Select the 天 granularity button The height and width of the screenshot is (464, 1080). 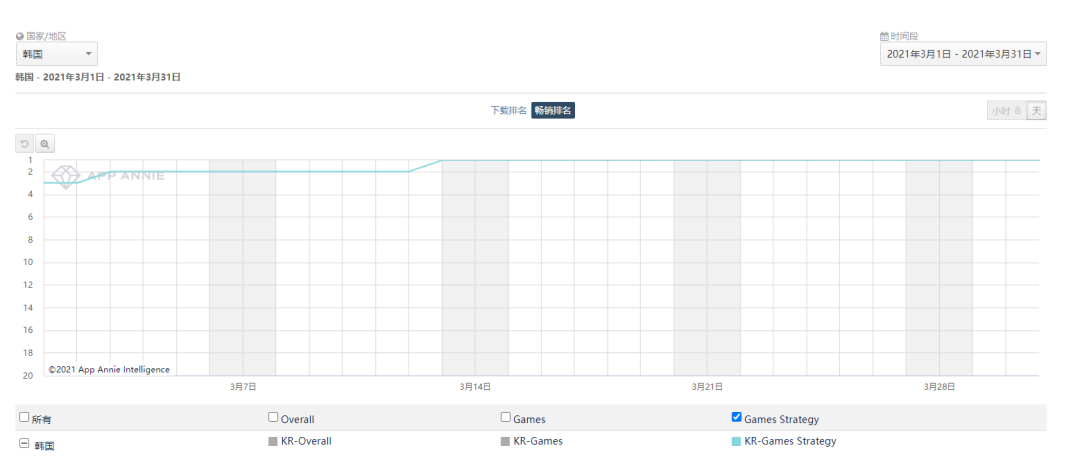(x=1037, y=111)
